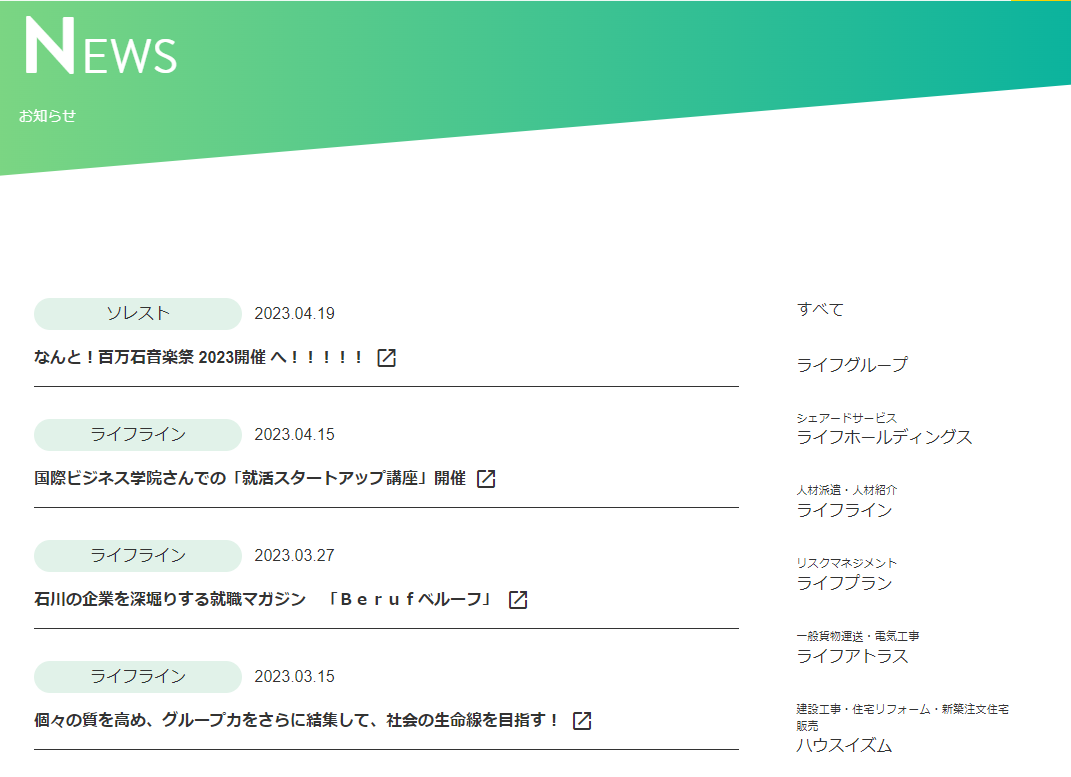Click external link icon beside 百万石音楽祭 headline
This screenshot has width=1071, height=777.
pos(387,357)
